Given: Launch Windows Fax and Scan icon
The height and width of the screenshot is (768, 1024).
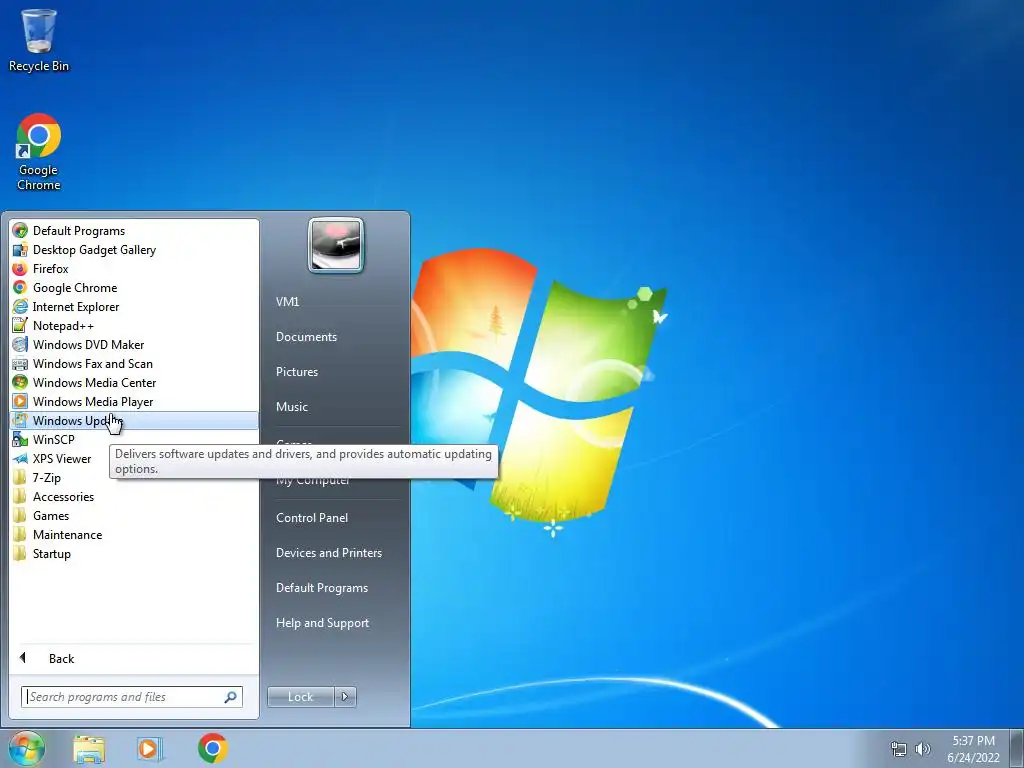Looking at the screenshot, I should [20, 364].
